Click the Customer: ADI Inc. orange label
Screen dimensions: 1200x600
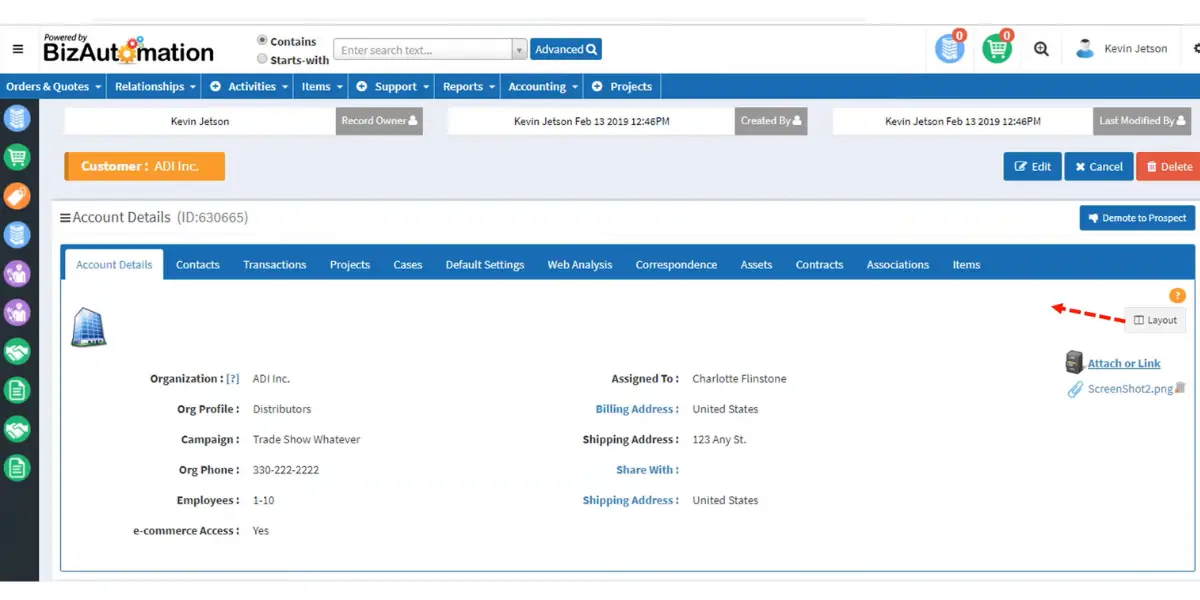(145, 166)
